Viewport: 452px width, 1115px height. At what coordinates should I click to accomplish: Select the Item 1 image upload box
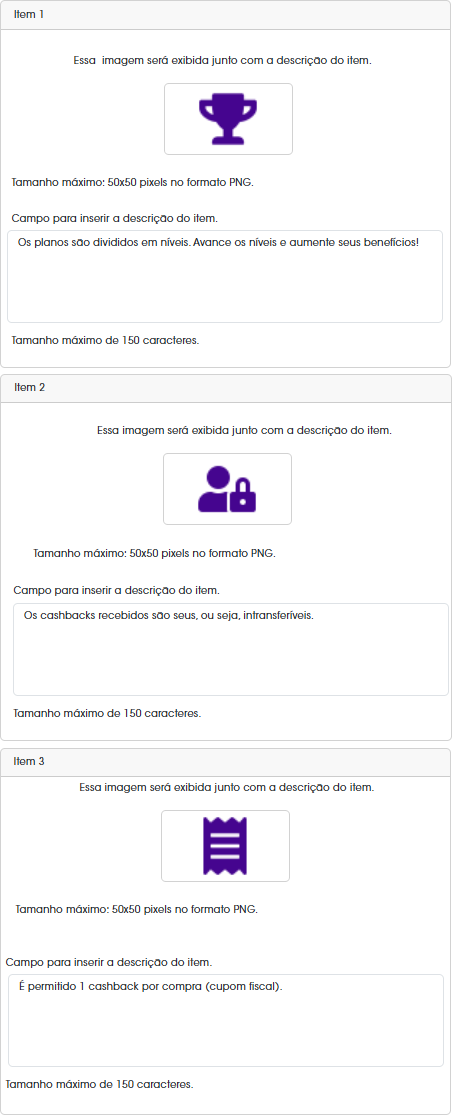228,119
